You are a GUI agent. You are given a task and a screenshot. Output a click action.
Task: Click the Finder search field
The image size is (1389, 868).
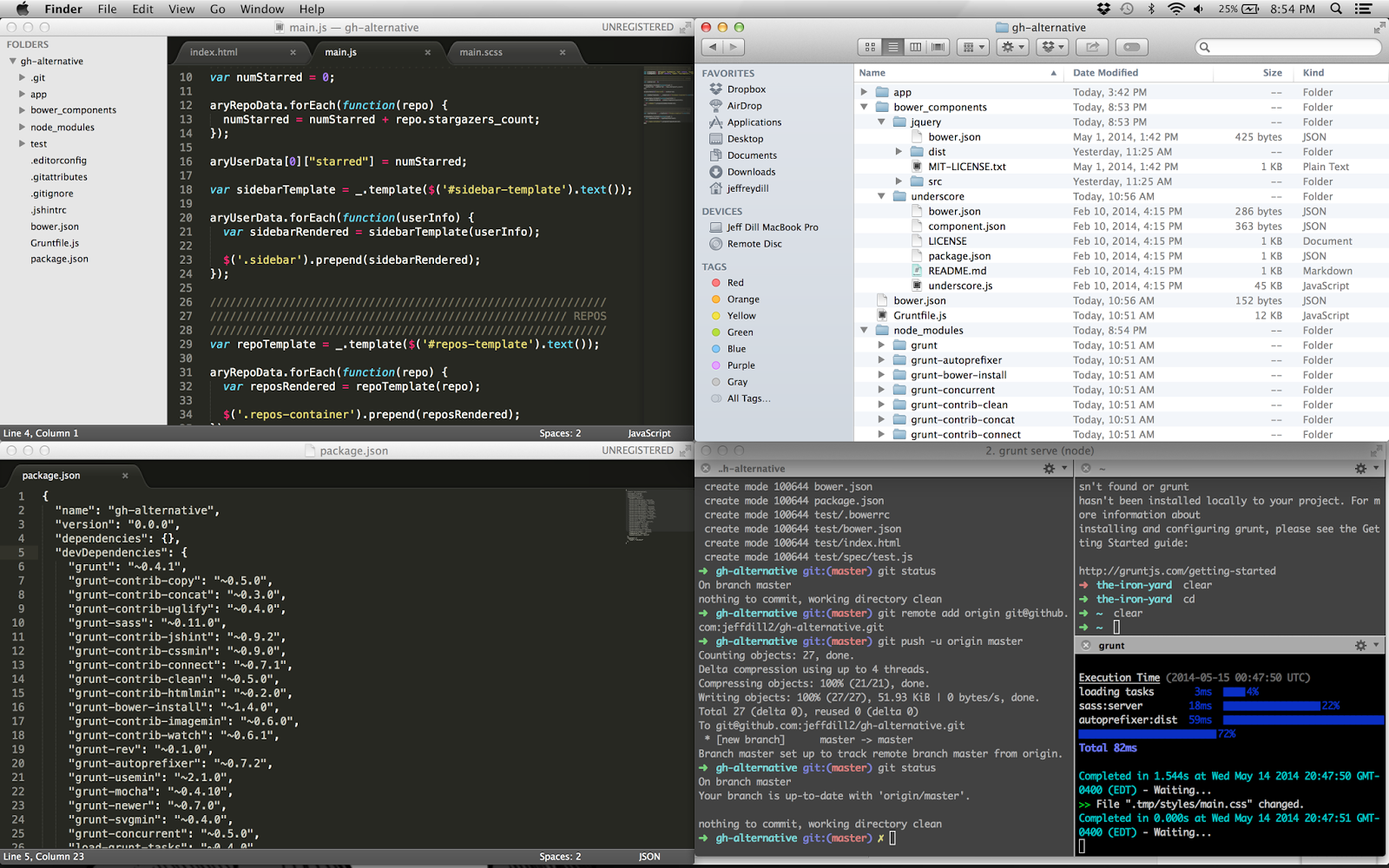pos(1288,47)
